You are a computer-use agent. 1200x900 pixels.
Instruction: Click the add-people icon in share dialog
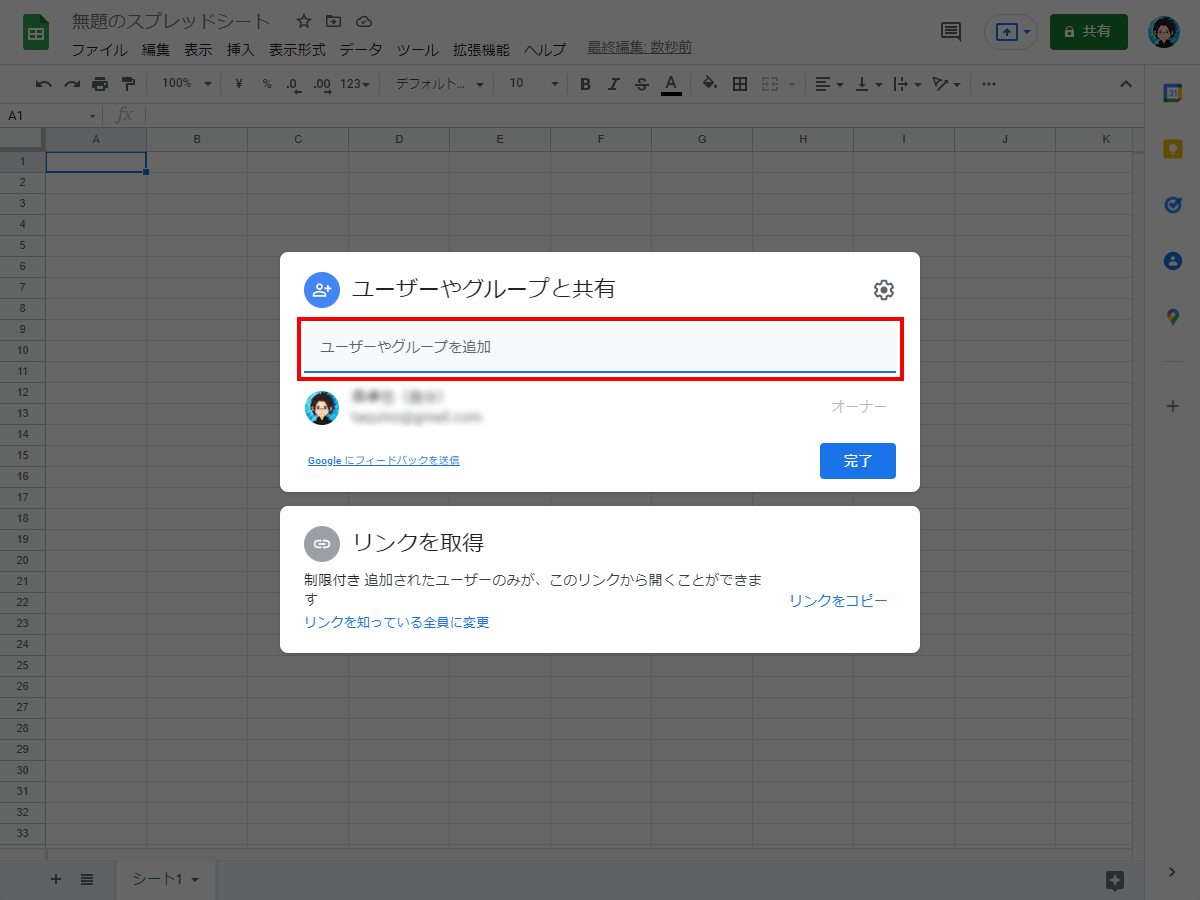322,290
